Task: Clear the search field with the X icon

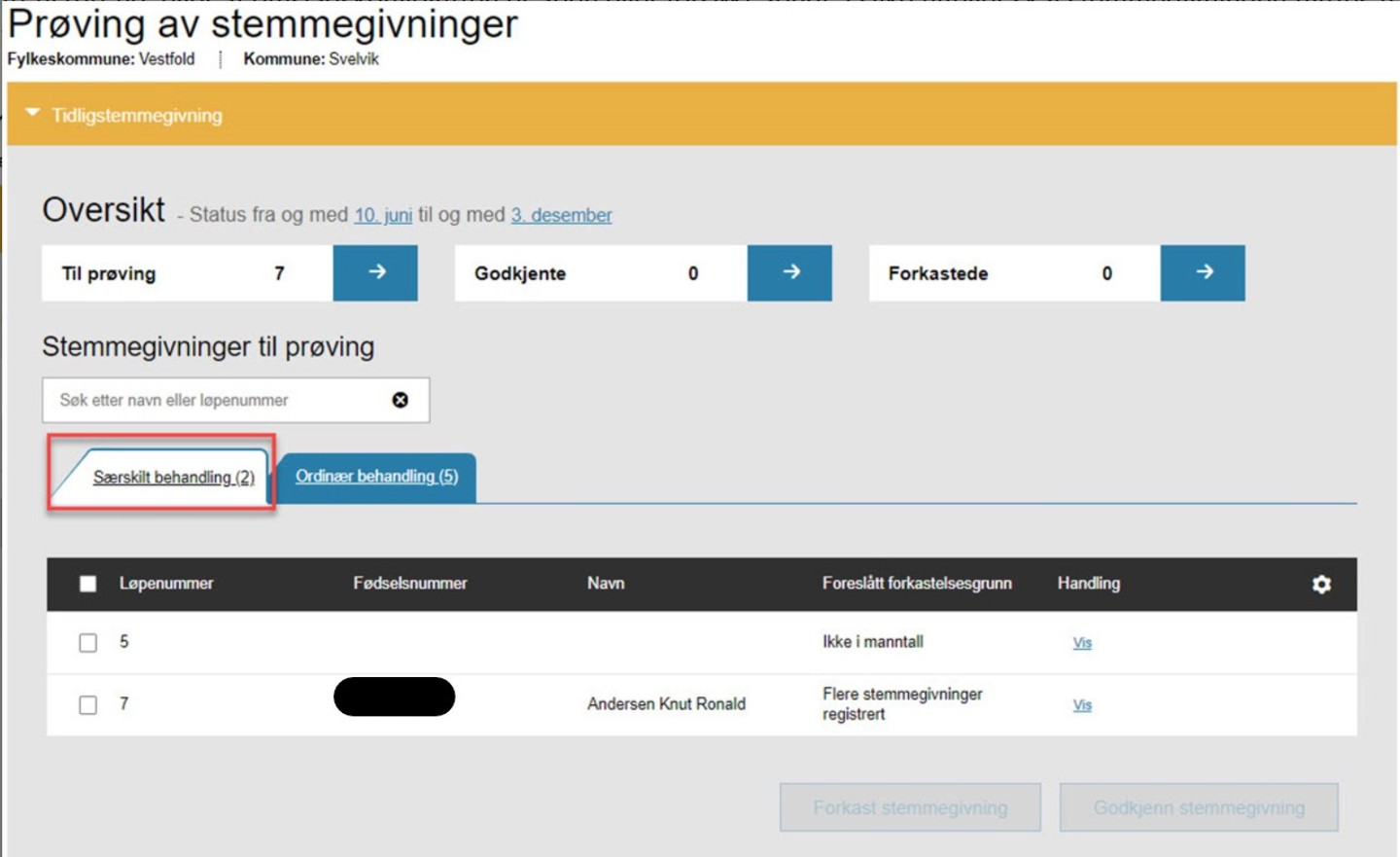Action: point(400,400)
